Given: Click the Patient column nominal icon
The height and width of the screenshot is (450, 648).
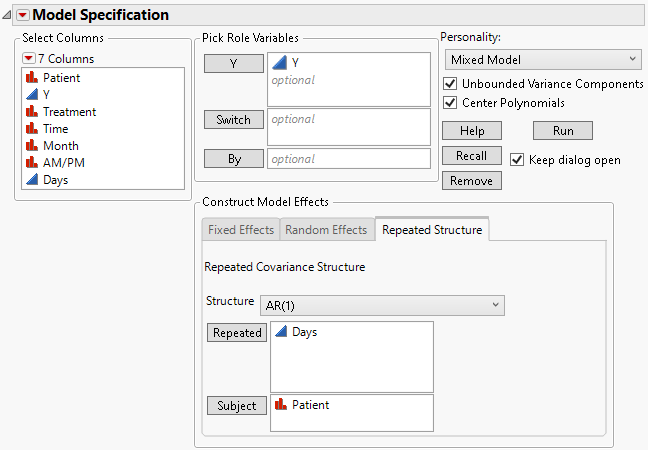Looking at the screenshot, I should (x=32, y=78).
